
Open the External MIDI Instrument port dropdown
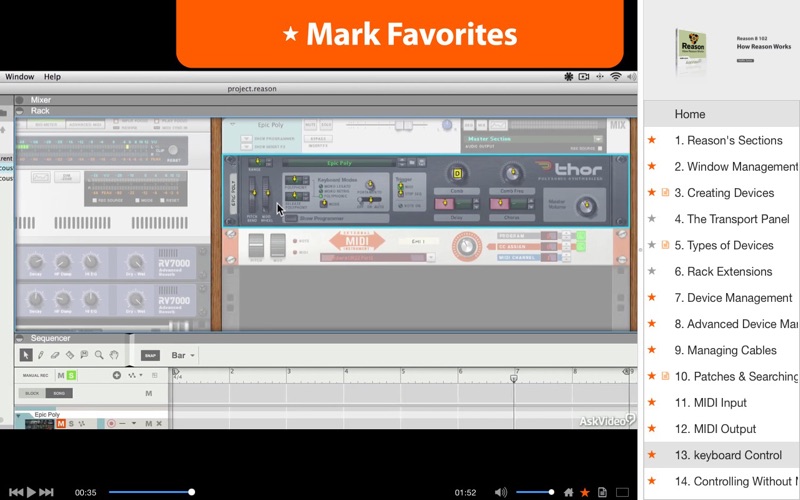tap(431, 258)
